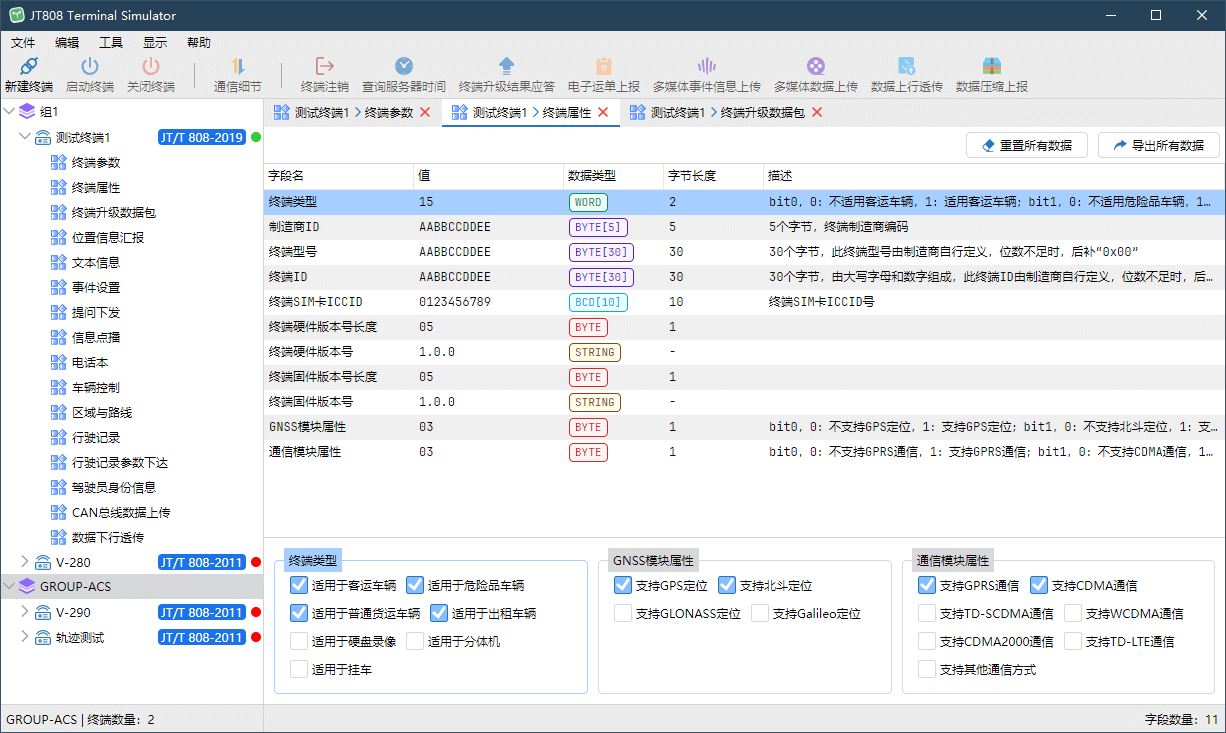Click the 终端注销 toolbar icon
1226x733 pixels.
pyautogui.click(x=324, y=67)
